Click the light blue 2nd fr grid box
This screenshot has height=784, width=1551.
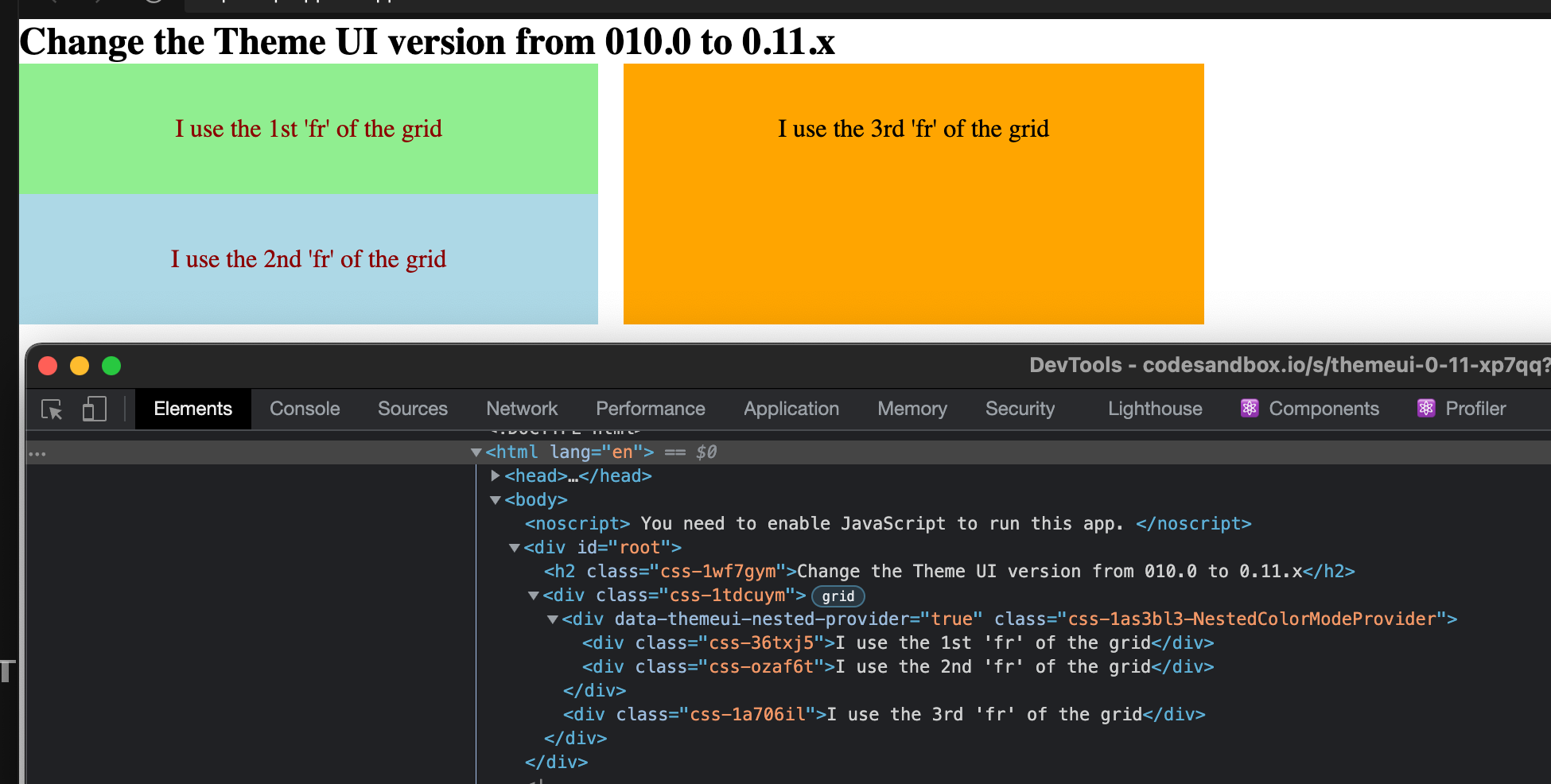(x=309, y=259)
